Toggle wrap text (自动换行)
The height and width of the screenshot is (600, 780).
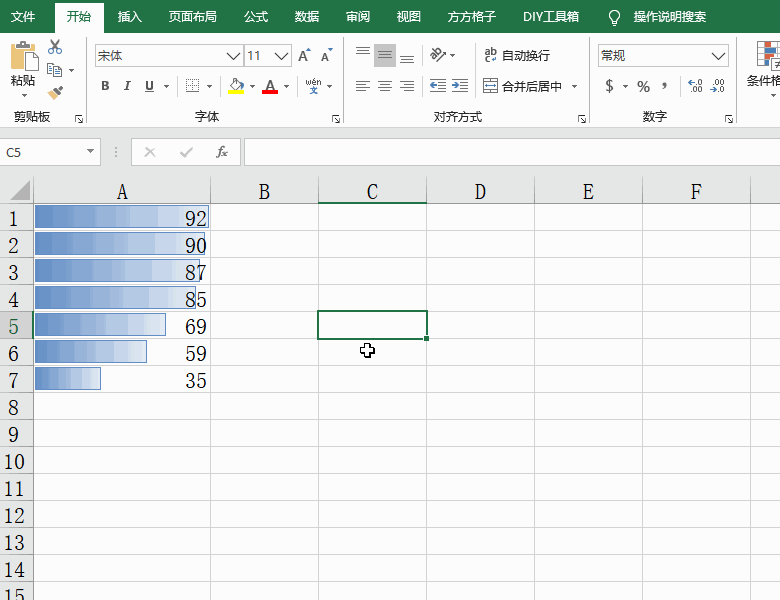(516, 56)
